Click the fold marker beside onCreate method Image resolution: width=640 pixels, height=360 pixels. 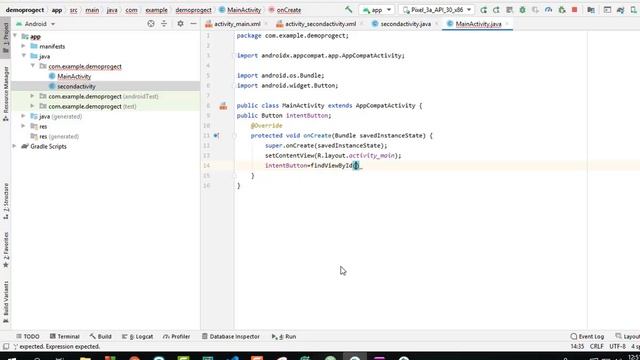tap(235, 136)
